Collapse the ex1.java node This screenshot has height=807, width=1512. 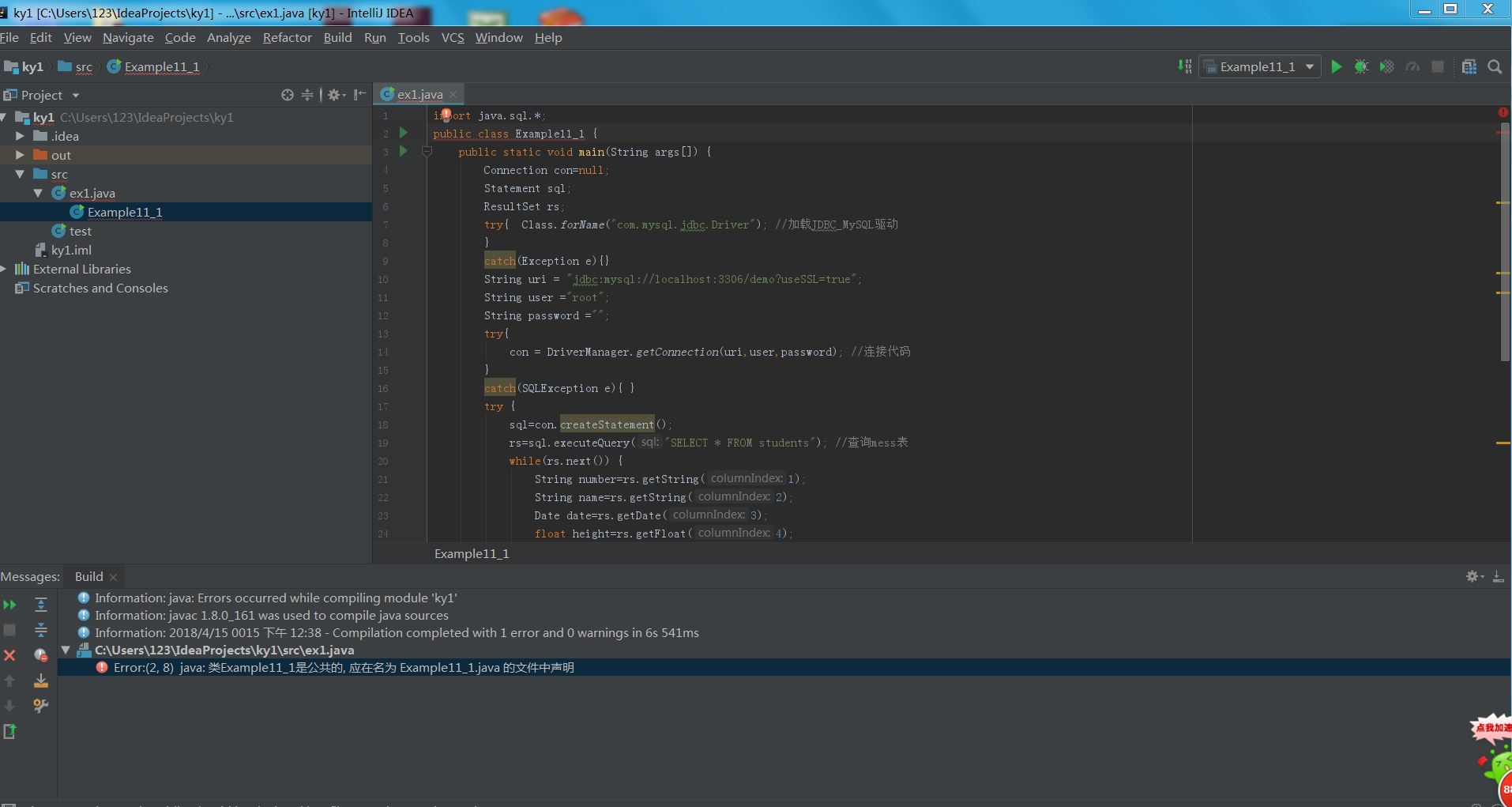(x=38, y=193)
